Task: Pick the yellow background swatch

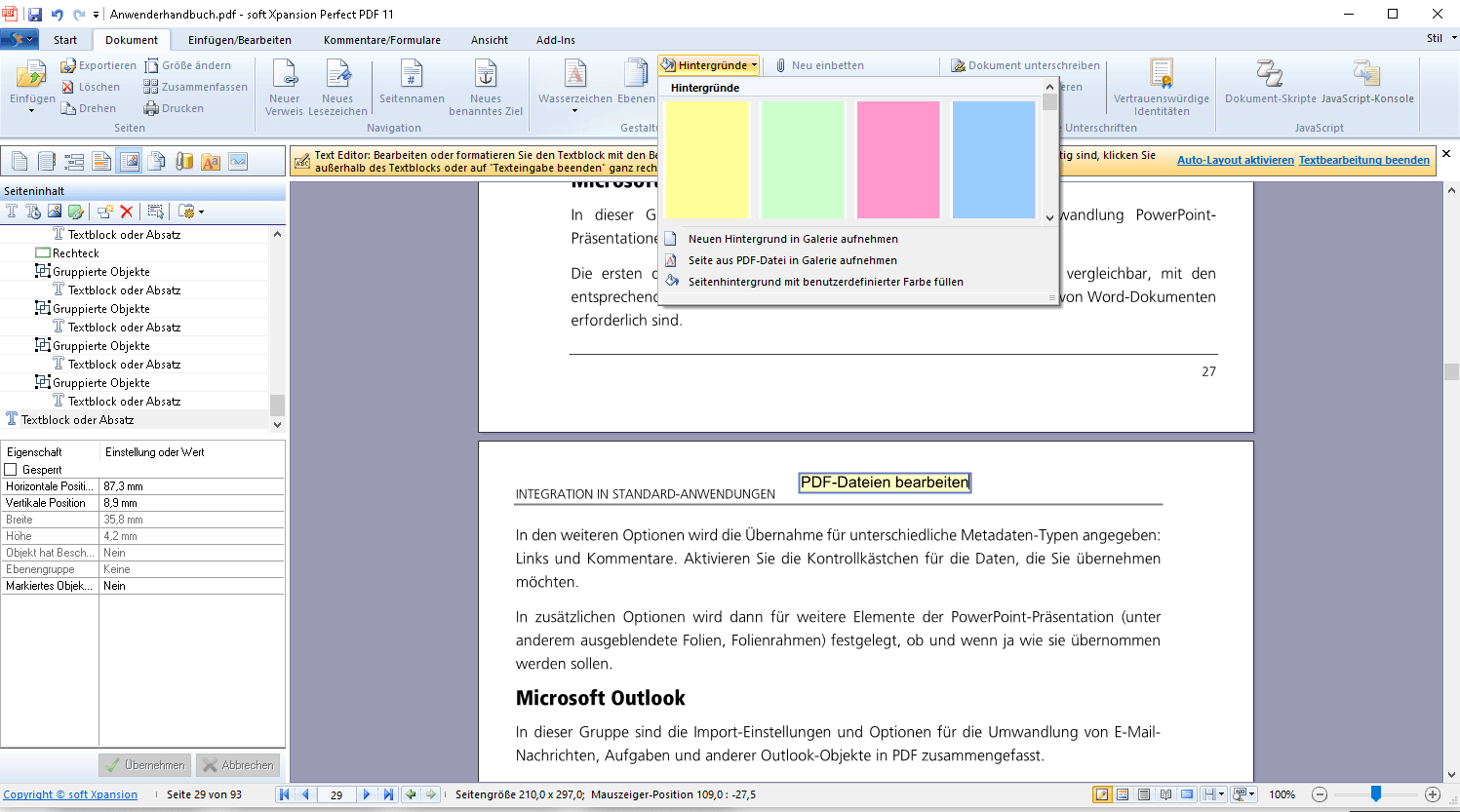Action: 707,160
